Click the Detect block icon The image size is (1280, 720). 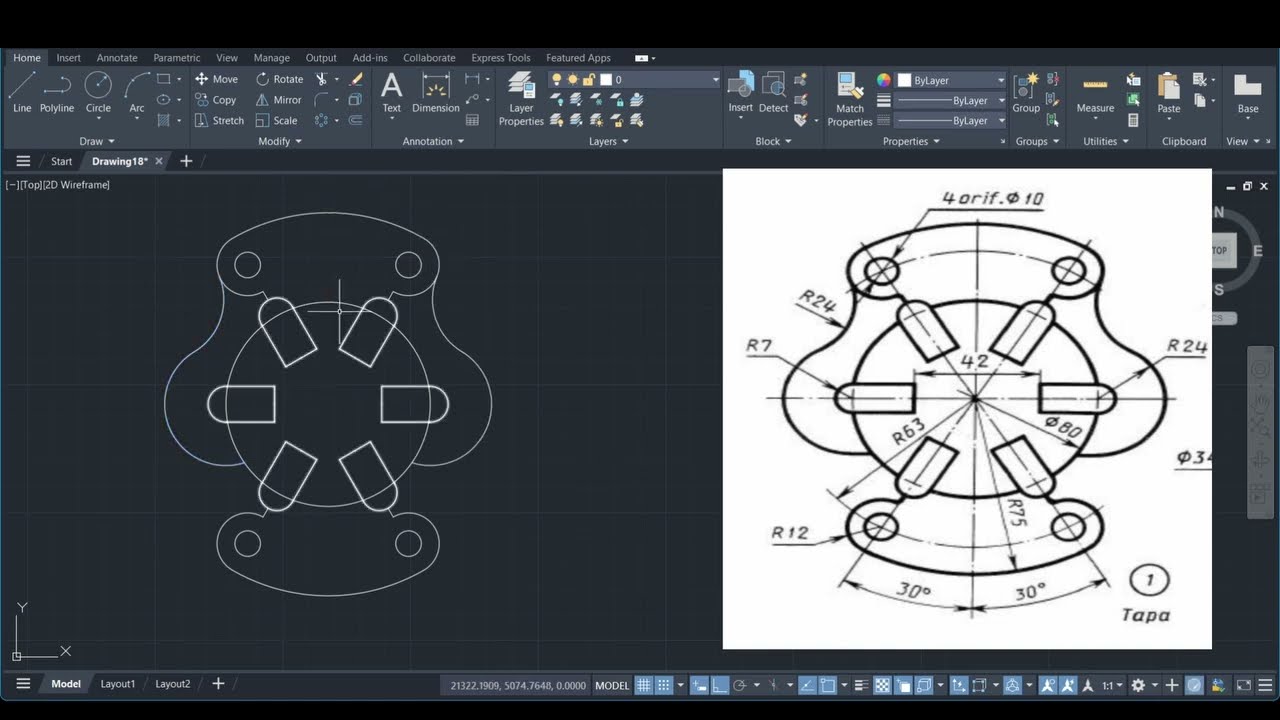tap(773, 92)
